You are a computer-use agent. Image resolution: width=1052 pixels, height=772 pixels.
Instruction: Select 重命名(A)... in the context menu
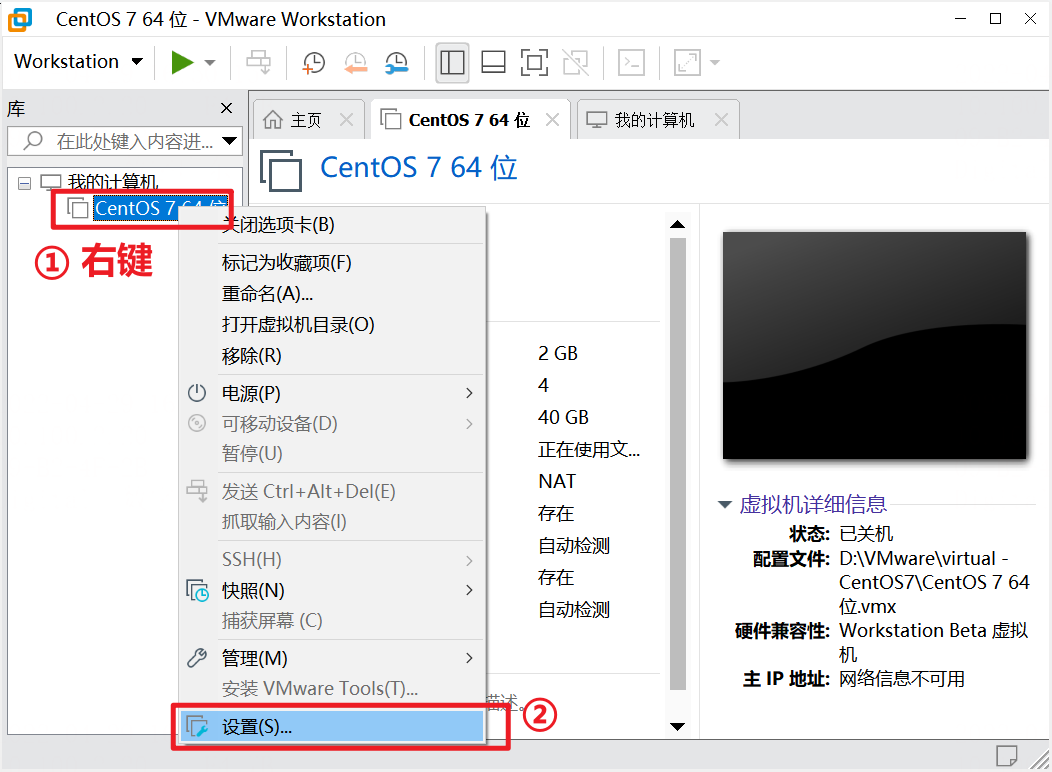(x=331, y=293)
